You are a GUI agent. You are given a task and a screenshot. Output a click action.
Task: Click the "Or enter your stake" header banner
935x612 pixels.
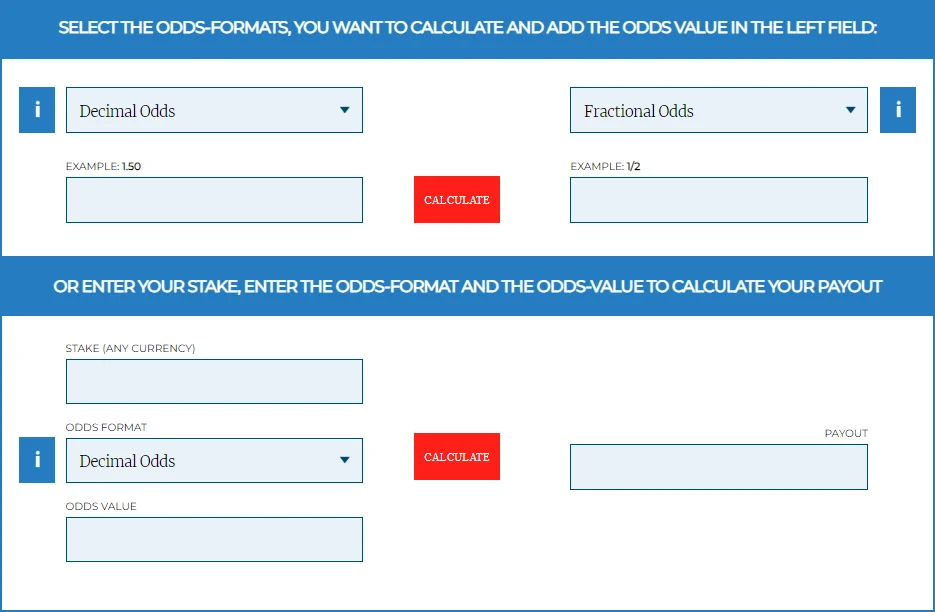pos(467,287)
